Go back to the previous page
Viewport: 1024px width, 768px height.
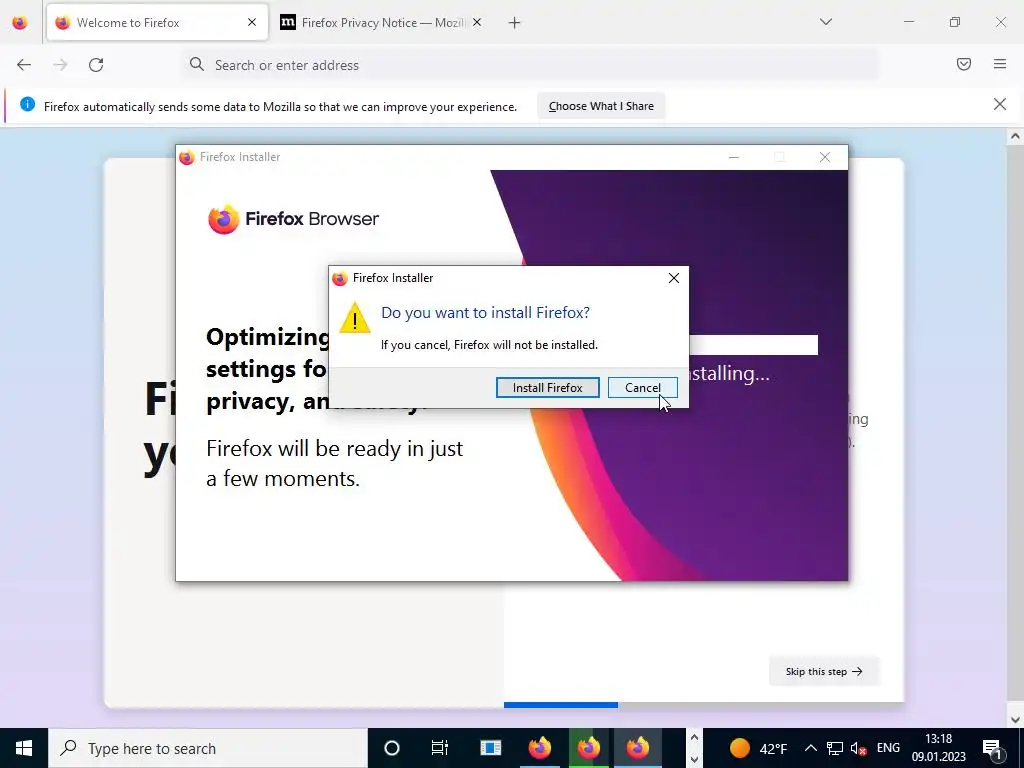click(24, 65)
